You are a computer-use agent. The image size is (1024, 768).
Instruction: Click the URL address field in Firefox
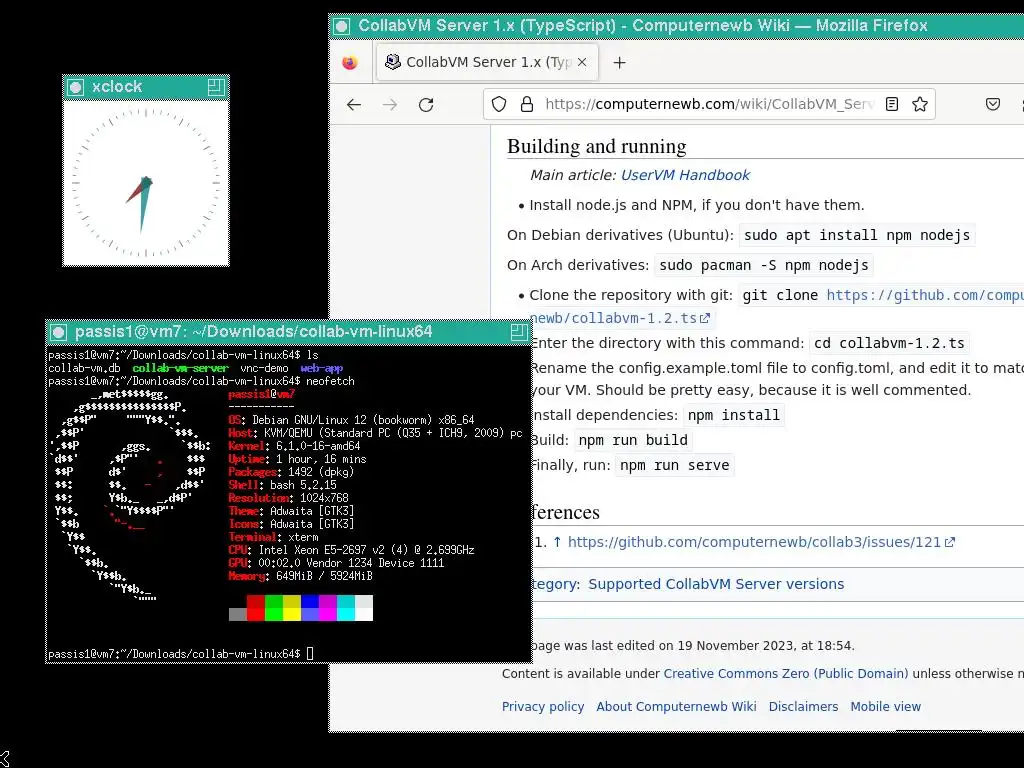click(709, 104)
